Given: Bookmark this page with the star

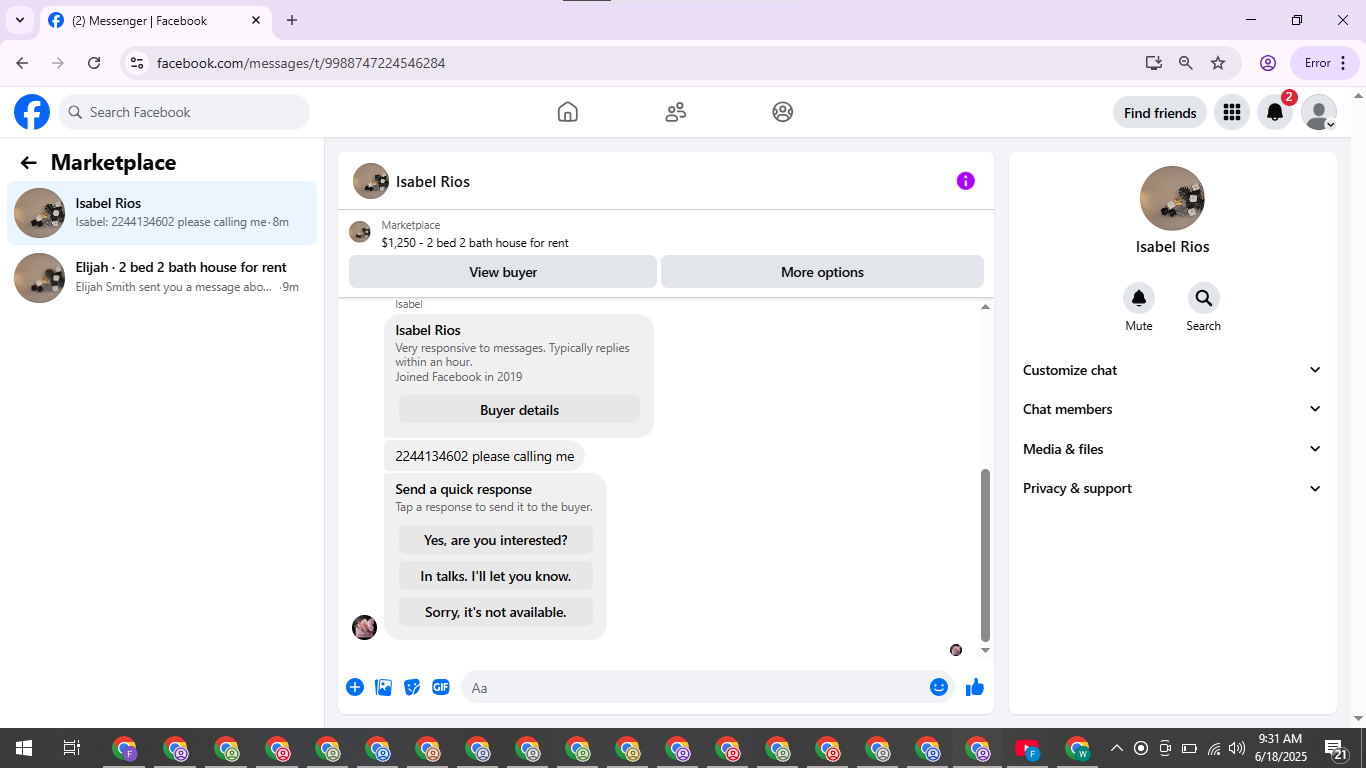Looking at the screenshot, I should click(x=1218, y=63).
